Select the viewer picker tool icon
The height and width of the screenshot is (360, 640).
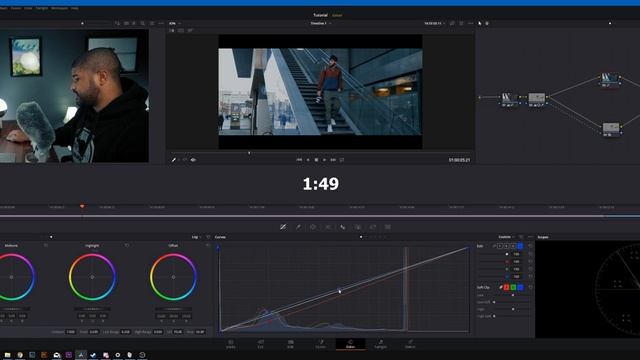point(174,160)
